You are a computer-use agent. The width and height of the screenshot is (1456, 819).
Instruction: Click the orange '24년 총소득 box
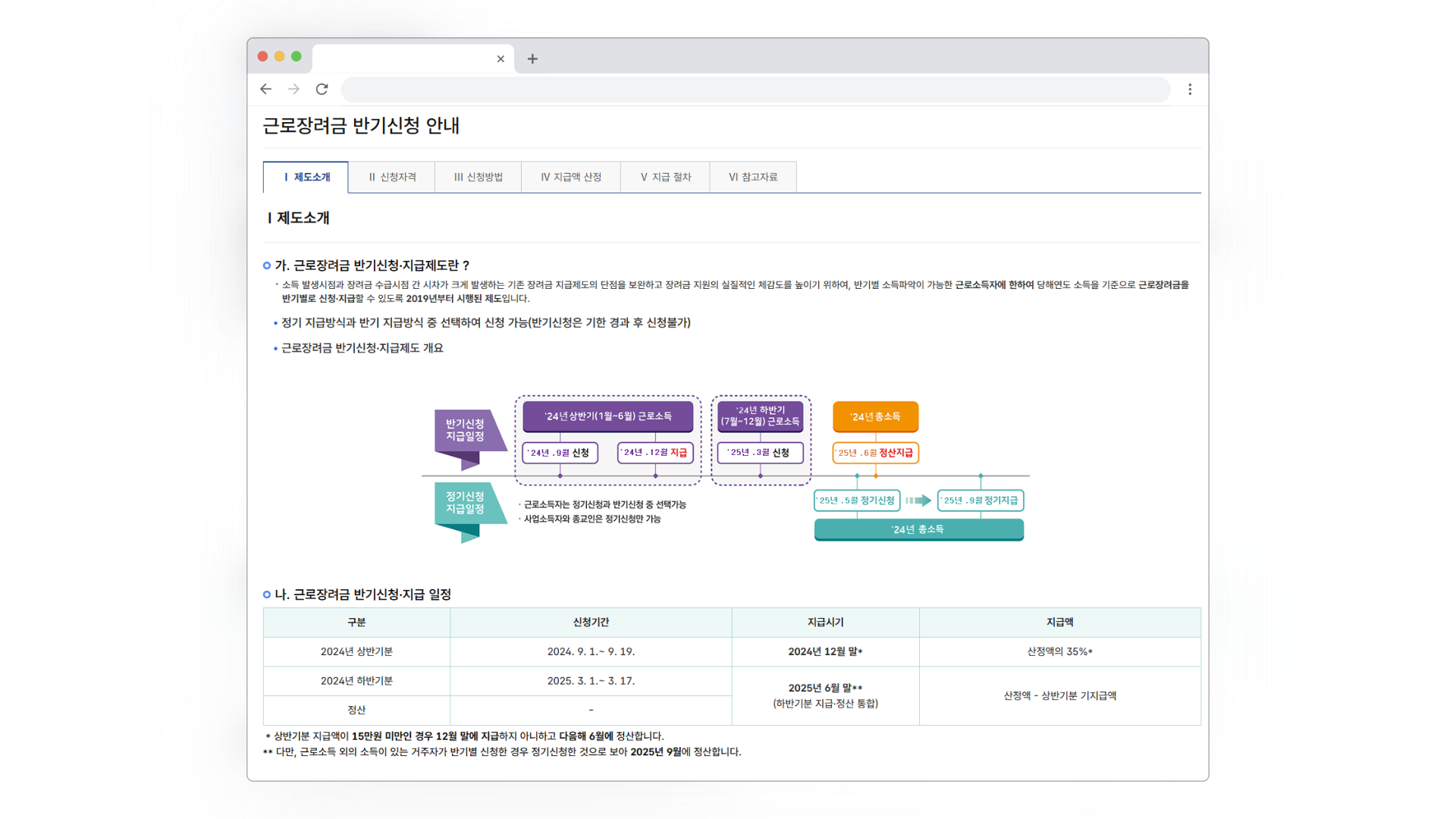click(875, 416)
